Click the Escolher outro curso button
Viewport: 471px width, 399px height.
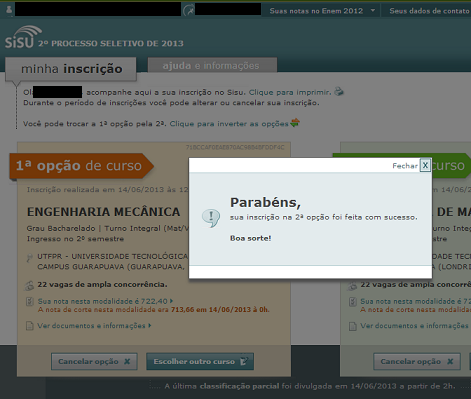click(200, 361)
